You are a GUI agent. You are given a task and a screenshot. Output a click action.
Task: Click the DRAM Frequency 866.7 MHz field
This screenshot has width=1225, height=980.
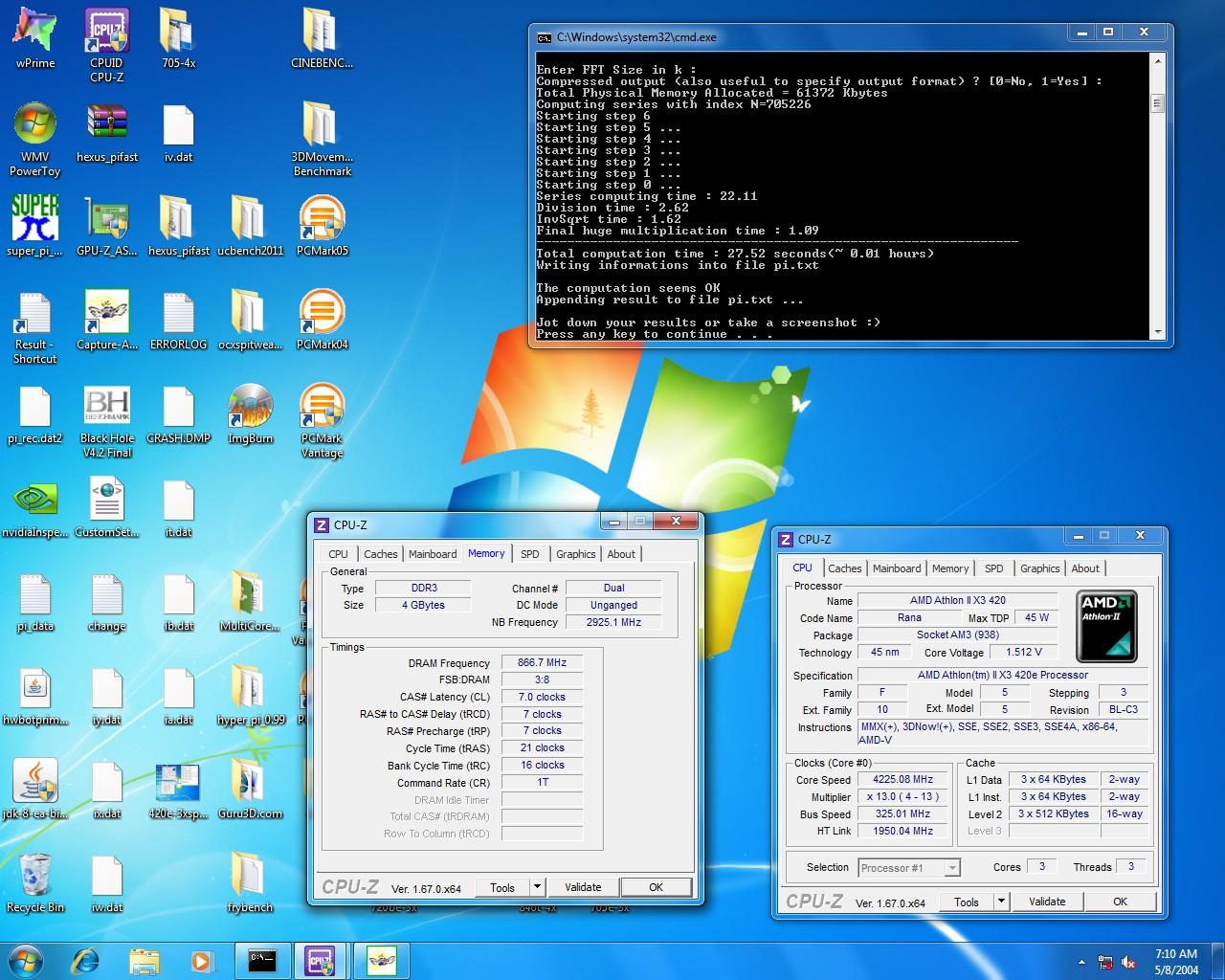point(542,662)
